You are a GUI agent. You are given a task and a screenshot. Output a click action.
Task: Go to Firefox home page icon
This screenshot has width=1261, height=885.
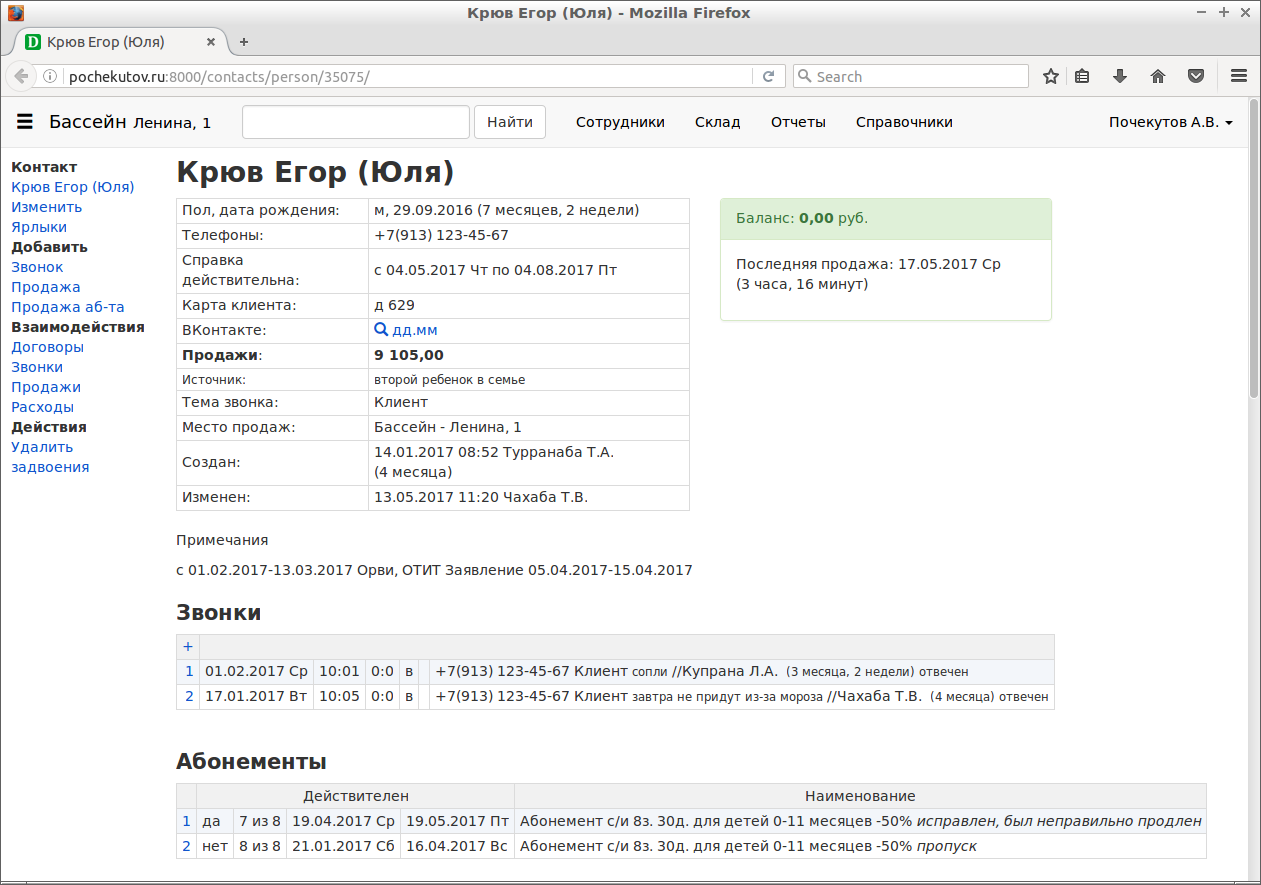tap(1158, 76)
